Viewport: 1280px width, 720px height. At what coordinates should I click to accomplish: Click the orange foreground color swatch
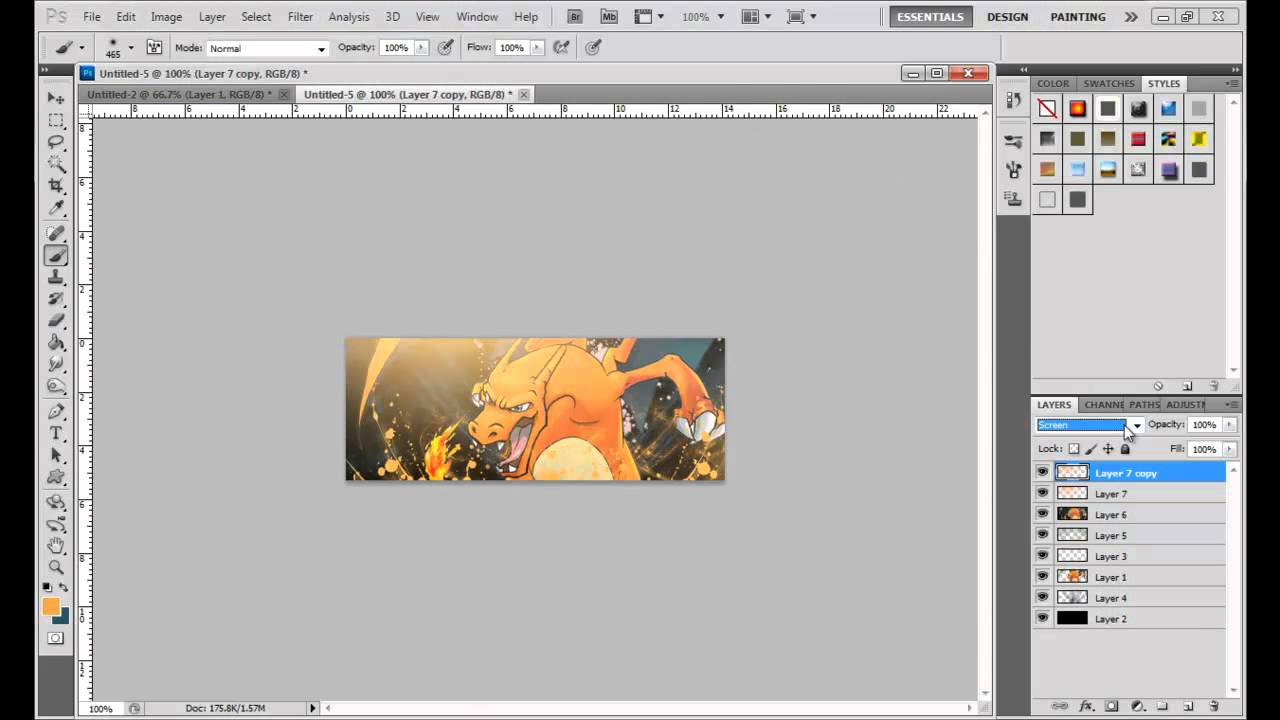50,606
